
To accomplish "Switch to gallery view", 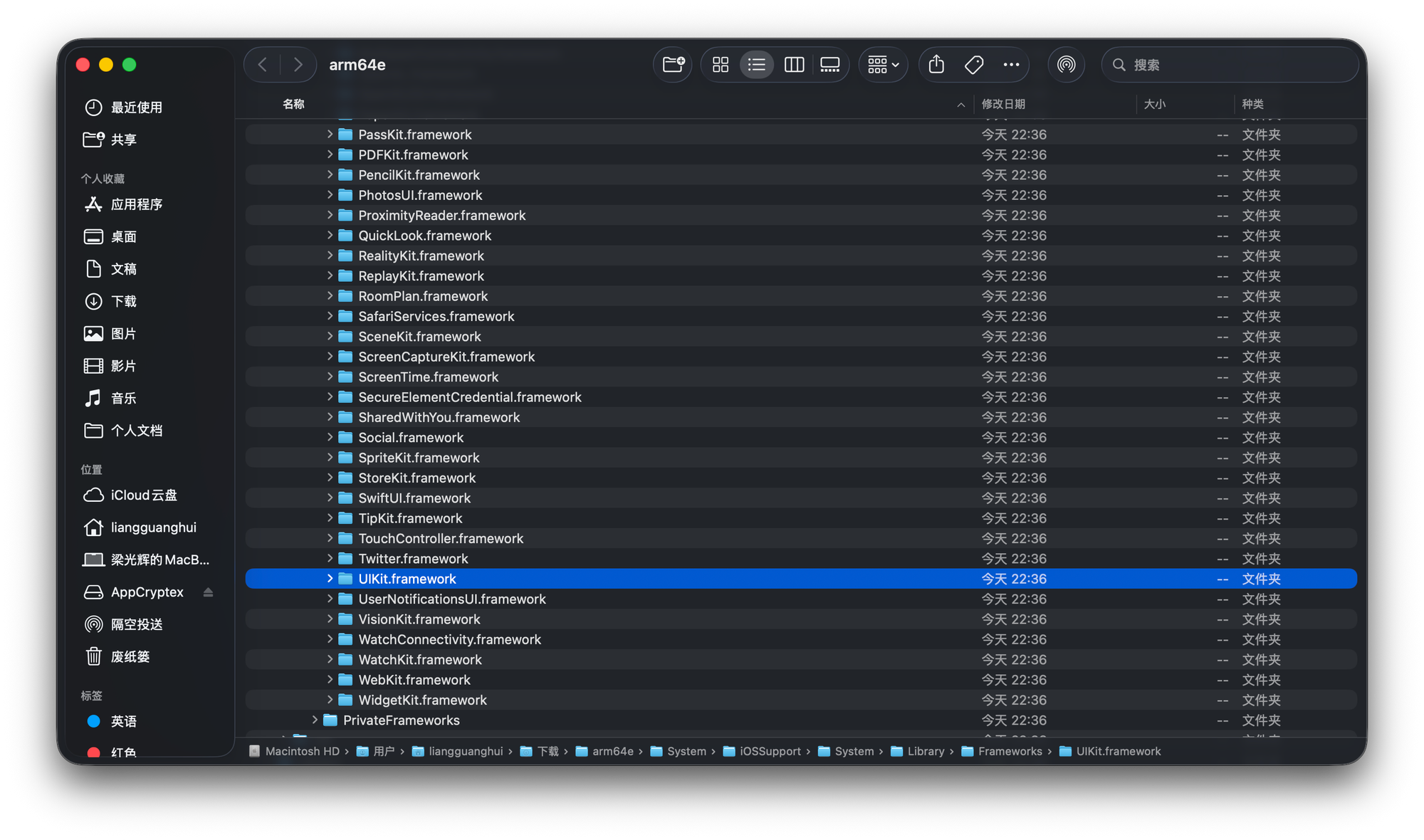I will 830,65.
